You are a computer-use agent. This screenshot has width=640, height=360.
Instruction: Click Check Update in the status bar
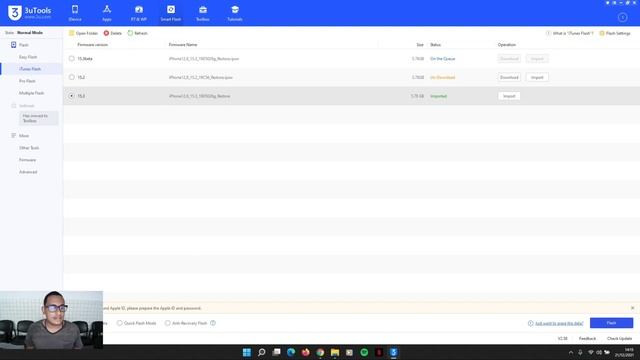[x=619, y=338]
